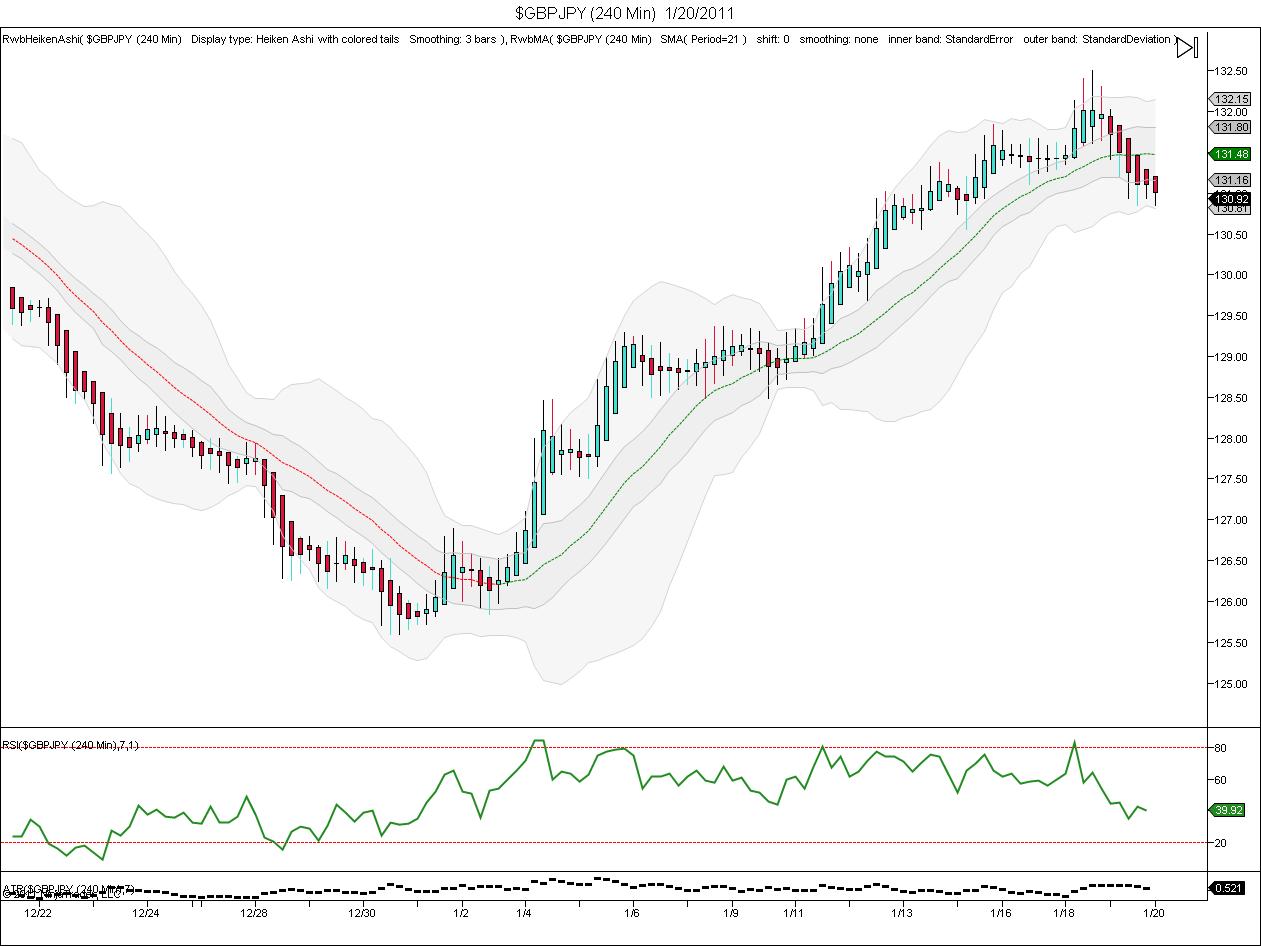The height and width of the screenshot is (946, 1261).
Task: Click the 1/2 date on the time axis
Action: coord(461,912)
